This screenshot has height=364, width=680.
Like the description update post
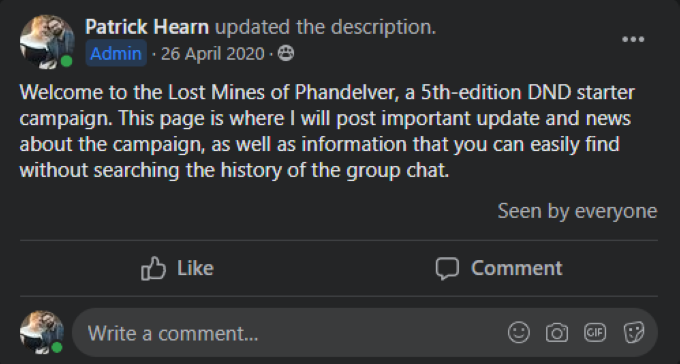pyautogui.click(x=178, y=268)
